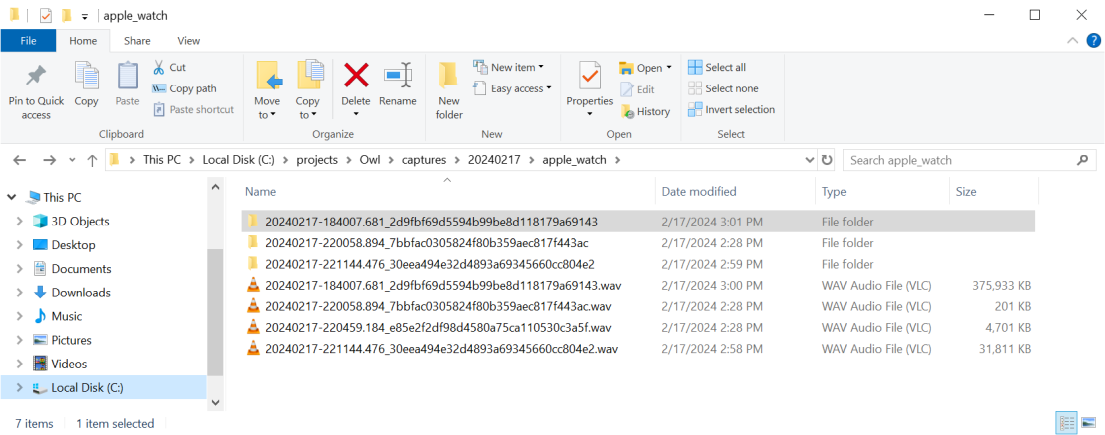Viewport: 1105px width, 435px height.
Task: Select folder 20240217-220058.894_7bbfac0305824f80b359aec817f443ac
Action: click(638, 243)
